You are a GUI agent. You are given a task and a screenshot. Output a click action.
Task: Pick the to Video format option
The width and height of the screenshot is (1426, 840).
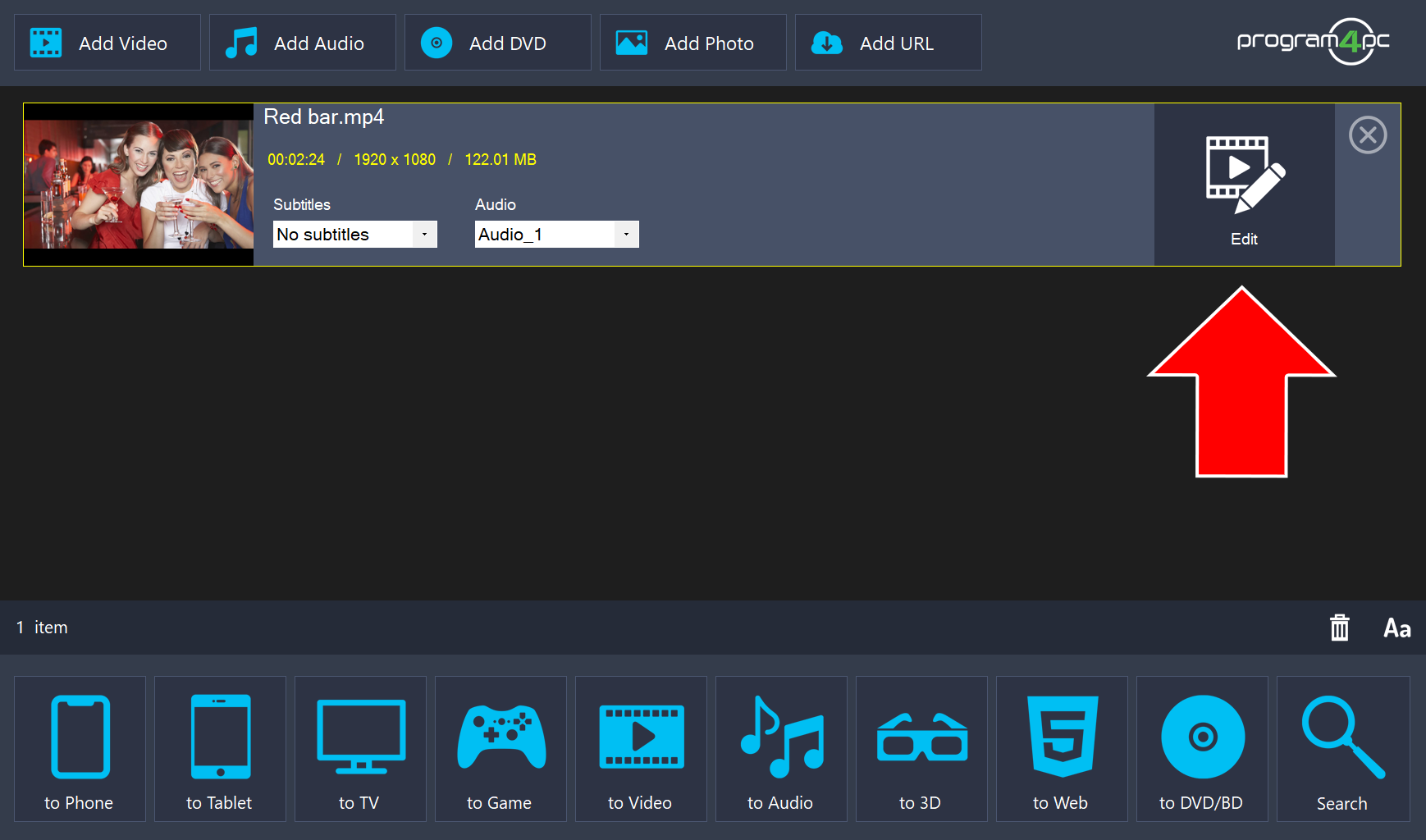[x=641, y=749]
